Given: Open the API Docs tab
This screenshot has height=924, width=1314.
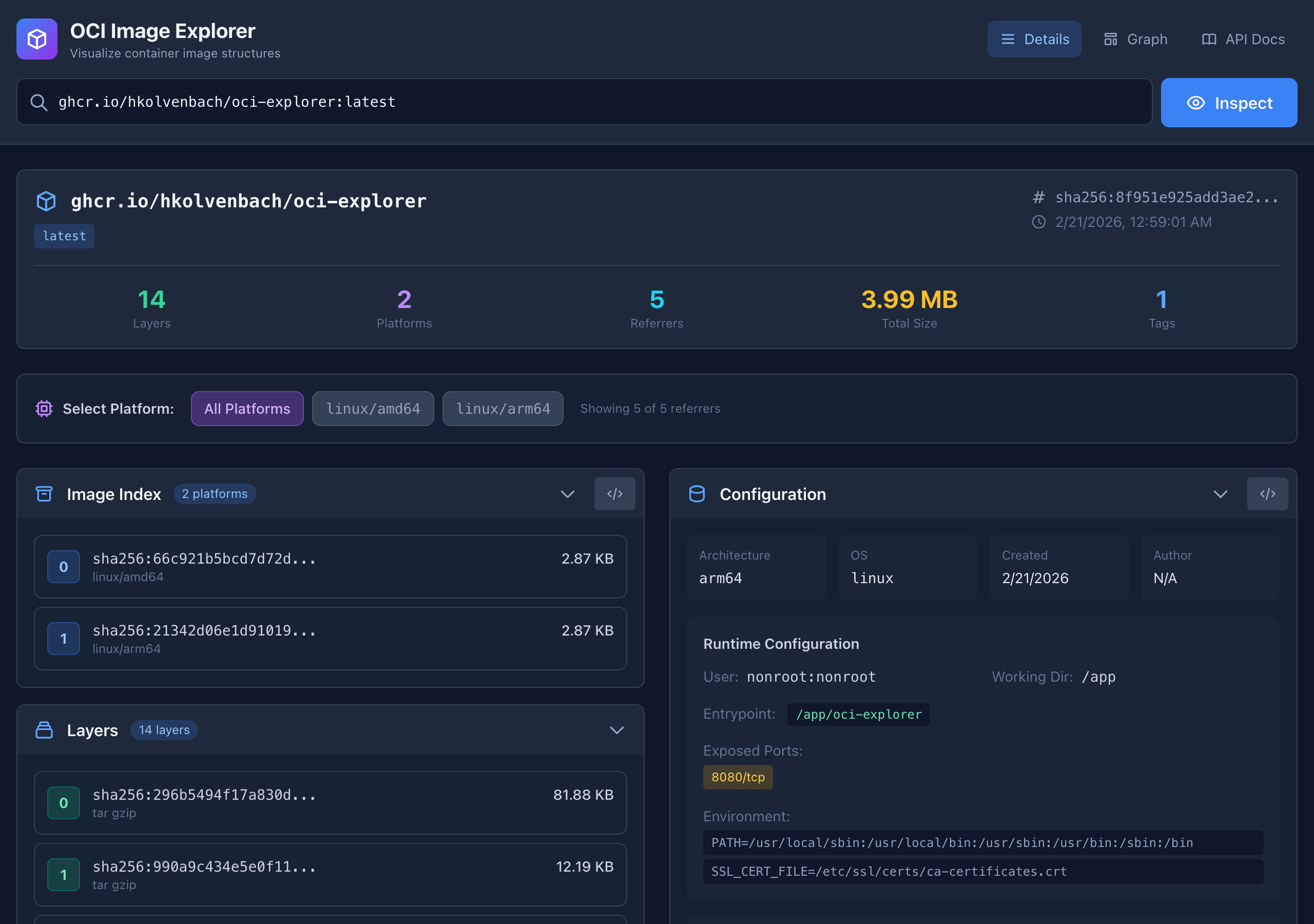Looking at the screenshot, I should pyautogui.click(x=1243, y=39).
